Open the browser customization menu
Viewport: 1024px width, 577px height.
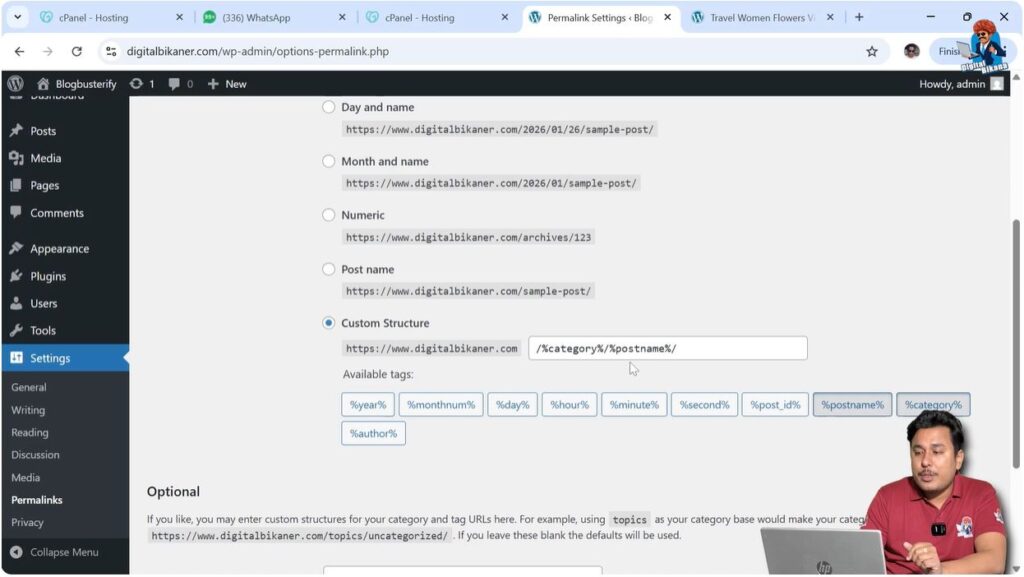coord(1004,51)
